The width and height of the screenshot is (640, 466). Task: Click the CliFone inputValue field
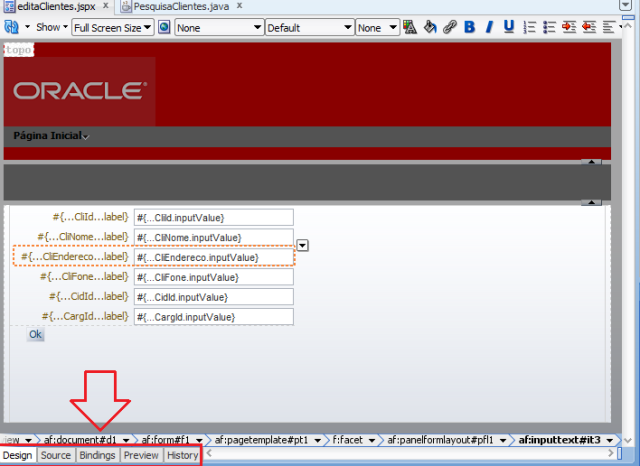point(214,277)
